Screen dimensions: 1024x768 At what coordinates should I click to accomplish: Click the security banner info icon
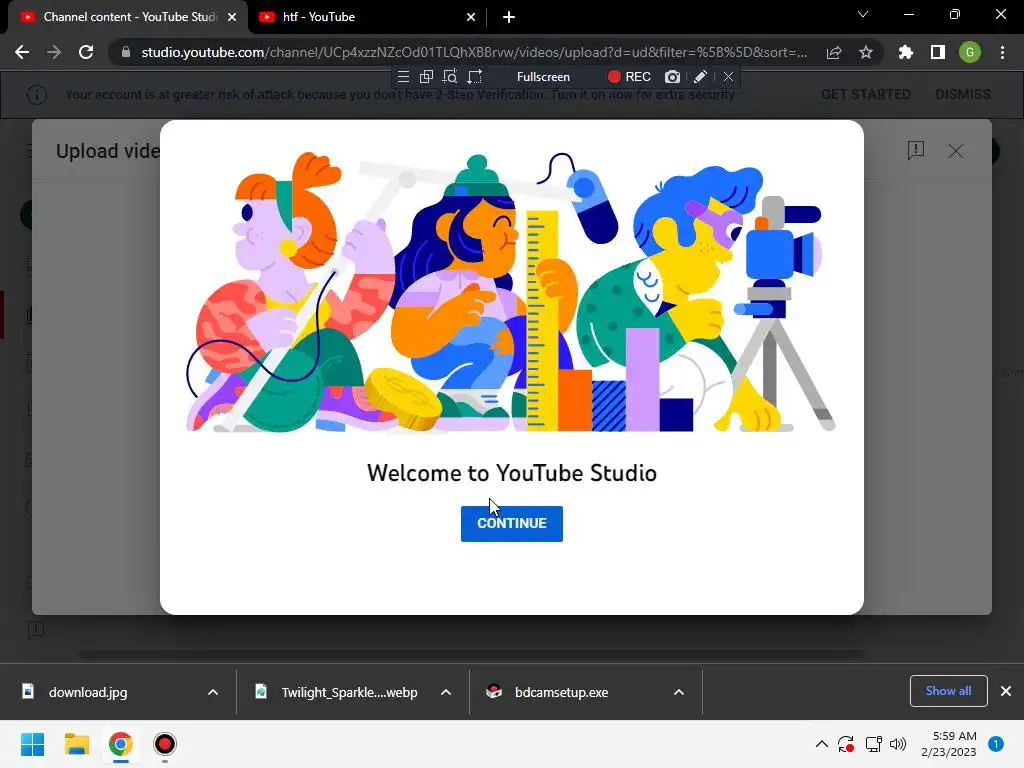37,95
